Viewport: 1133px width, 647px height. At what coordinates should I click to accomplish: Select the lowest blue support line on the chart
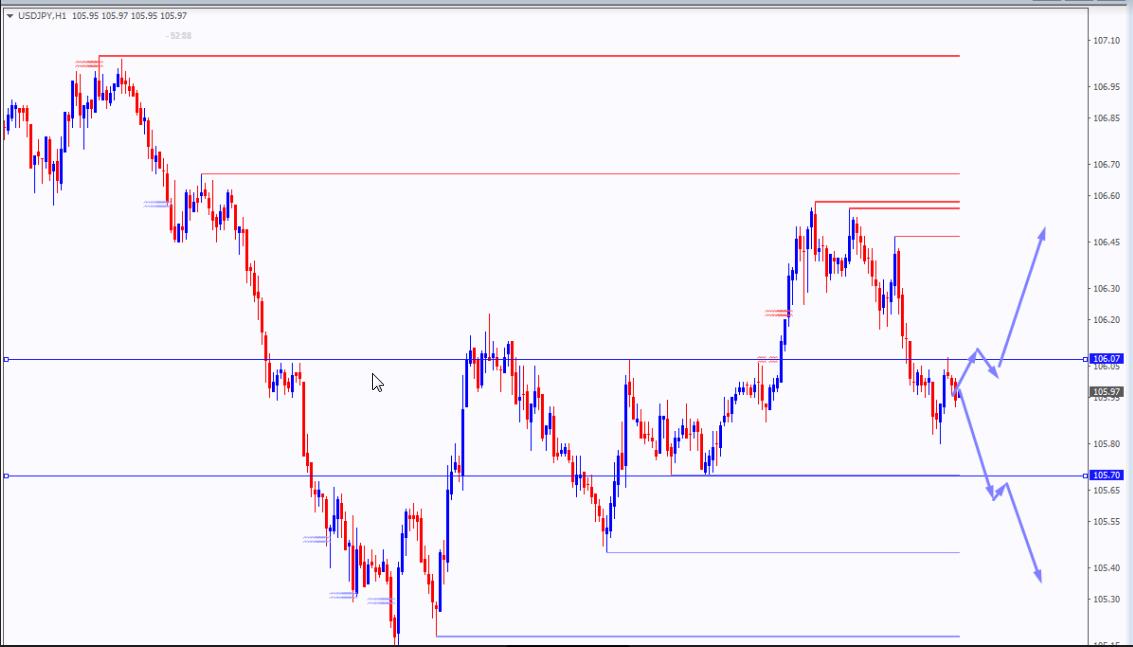(700, 636)
